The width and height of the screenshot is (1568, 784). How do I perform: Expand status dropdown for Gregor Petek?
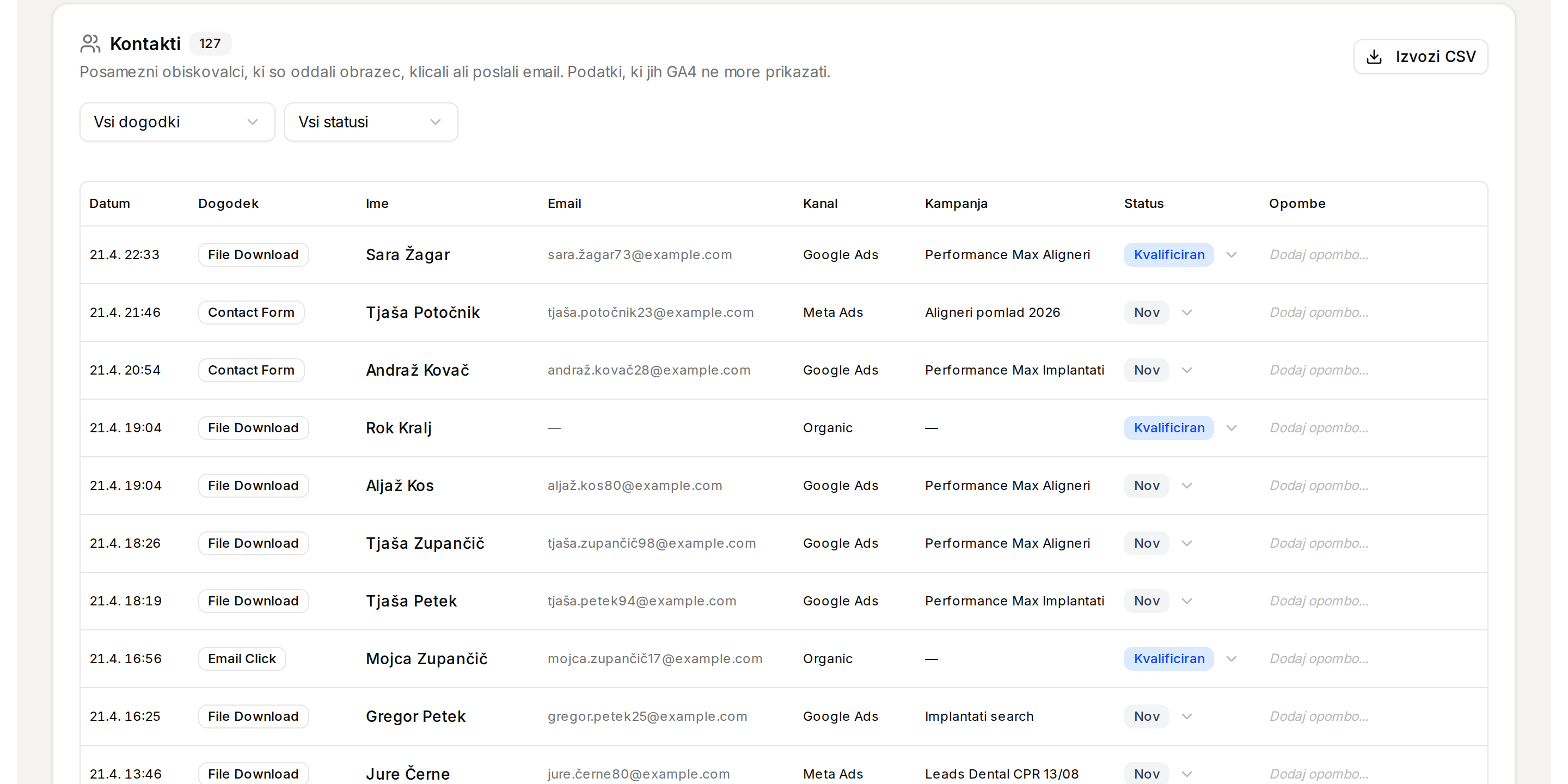[x=1186, y=716]
